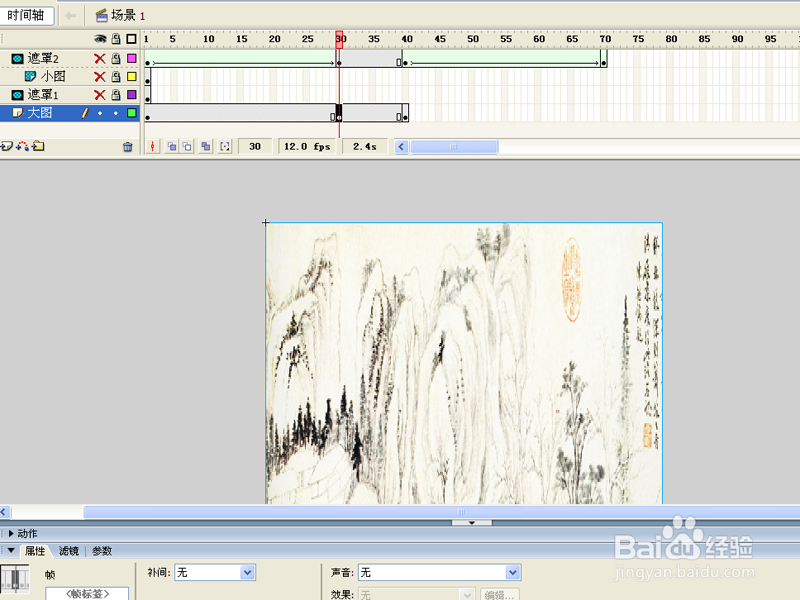Turn on Onion Skin
This screenshot has height=600, width=800.
(x=172, y=147)
